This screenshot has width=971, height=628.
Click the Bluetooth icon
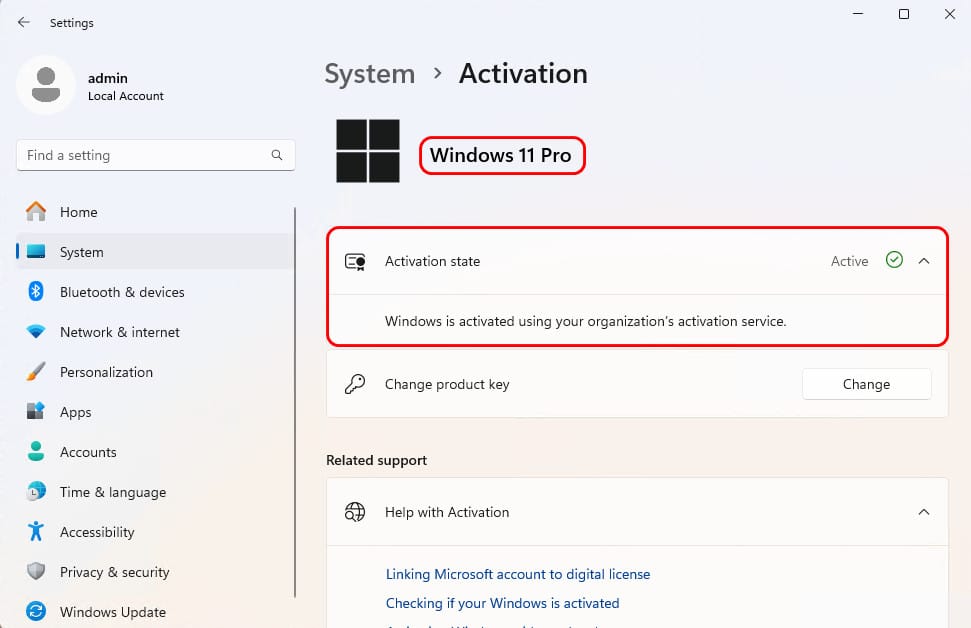click(x=36, y=291)
